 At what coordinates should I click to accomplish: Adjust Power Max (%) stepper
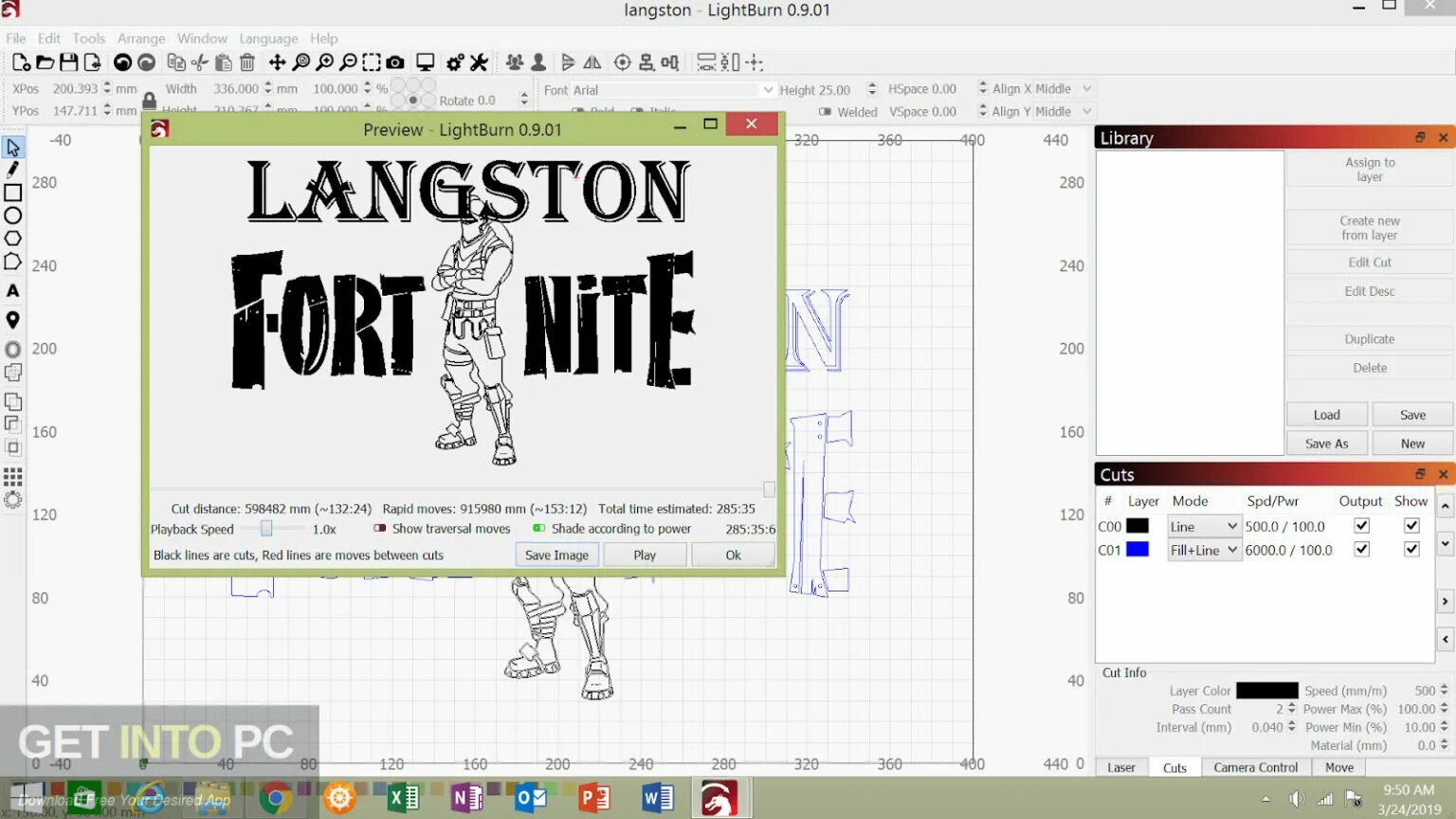coord(1444,709)
